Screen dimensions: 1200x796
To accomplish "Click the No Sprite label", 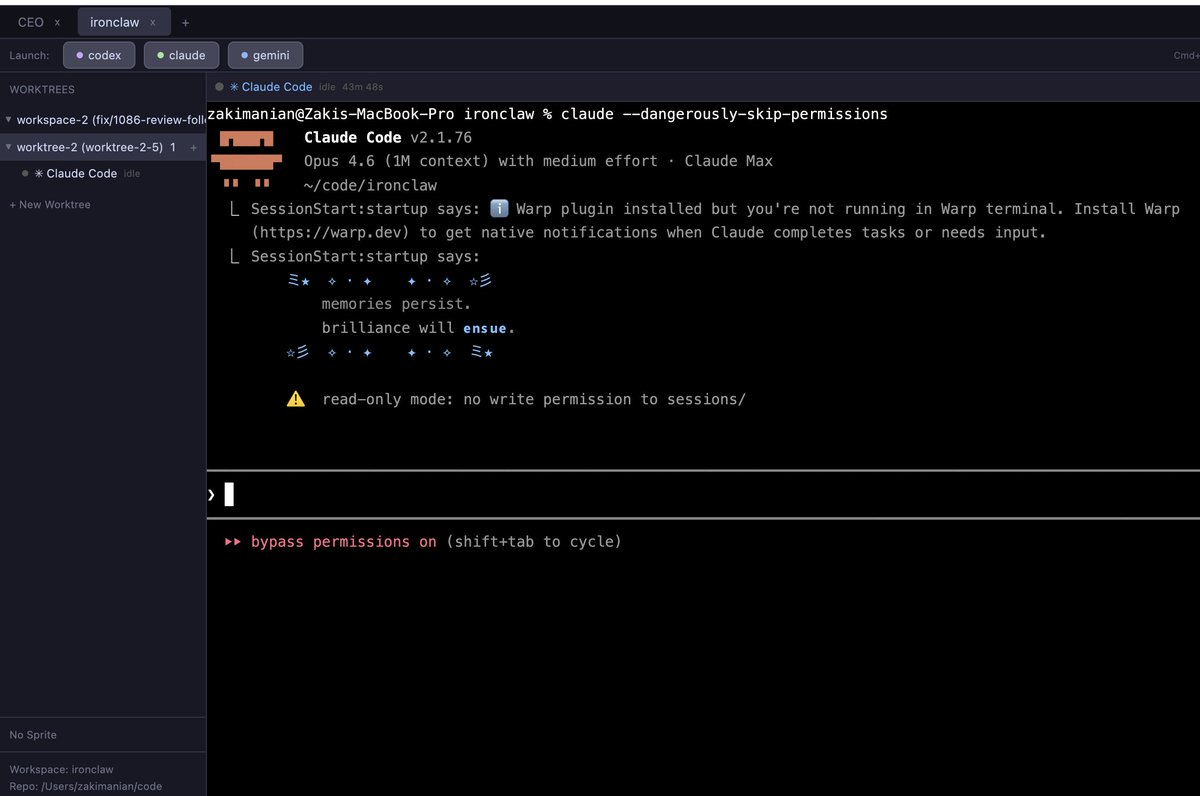I will 33,735.
